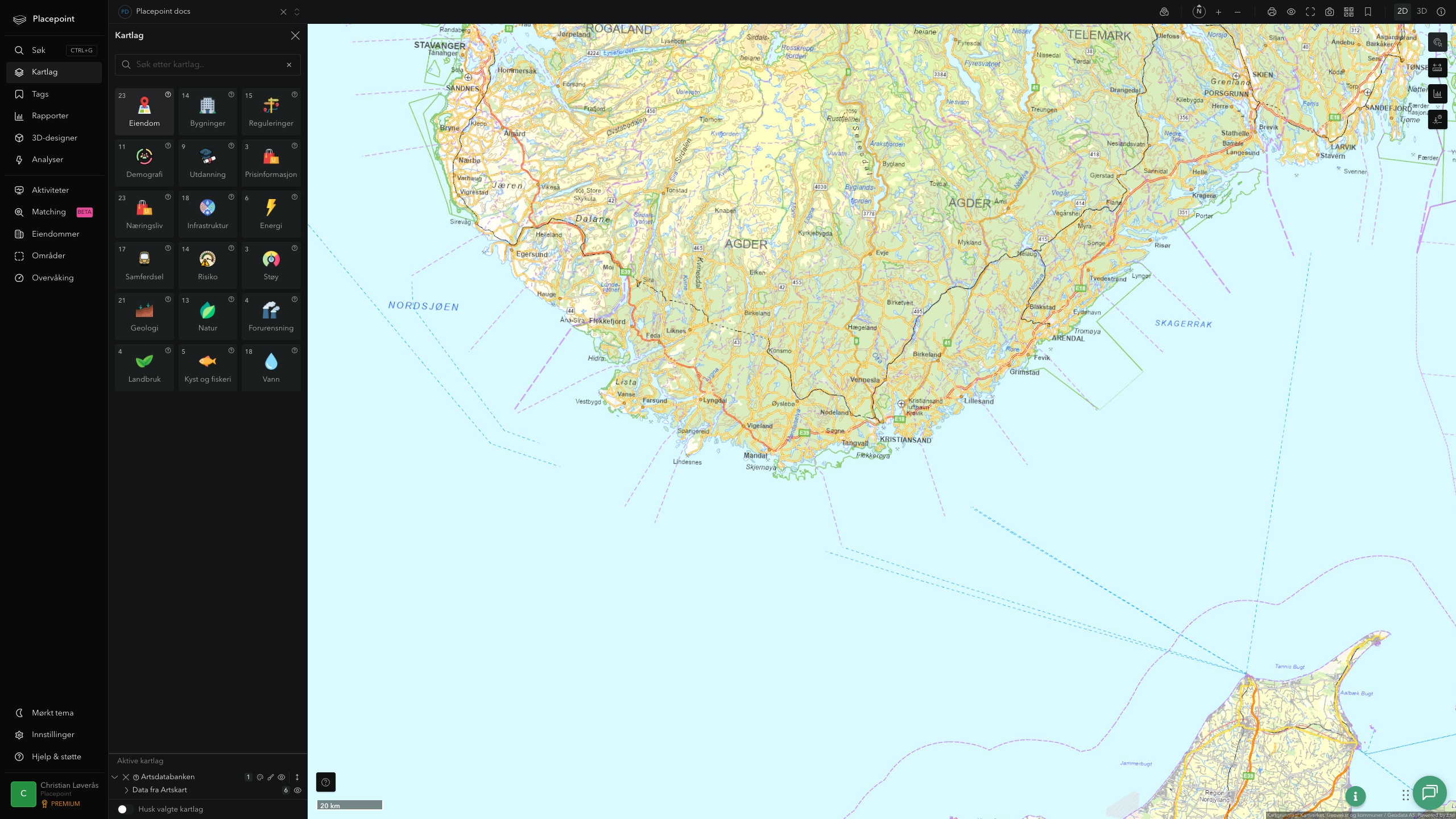
Task: Toggle visibility of Artsdatabanken layer
Action: pos(282,777)
